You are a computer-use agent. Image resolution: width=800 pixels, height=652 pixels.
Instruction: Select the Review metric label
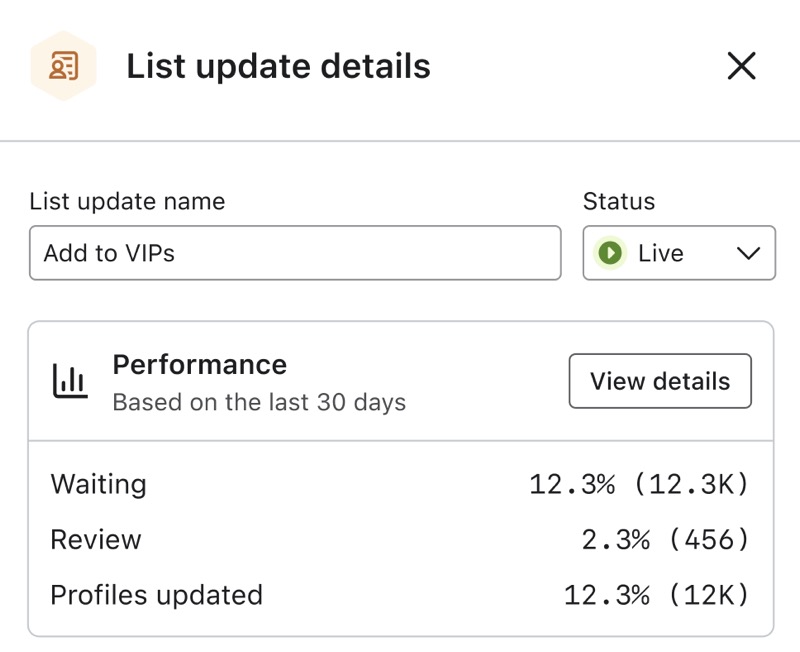coord(96,540)
